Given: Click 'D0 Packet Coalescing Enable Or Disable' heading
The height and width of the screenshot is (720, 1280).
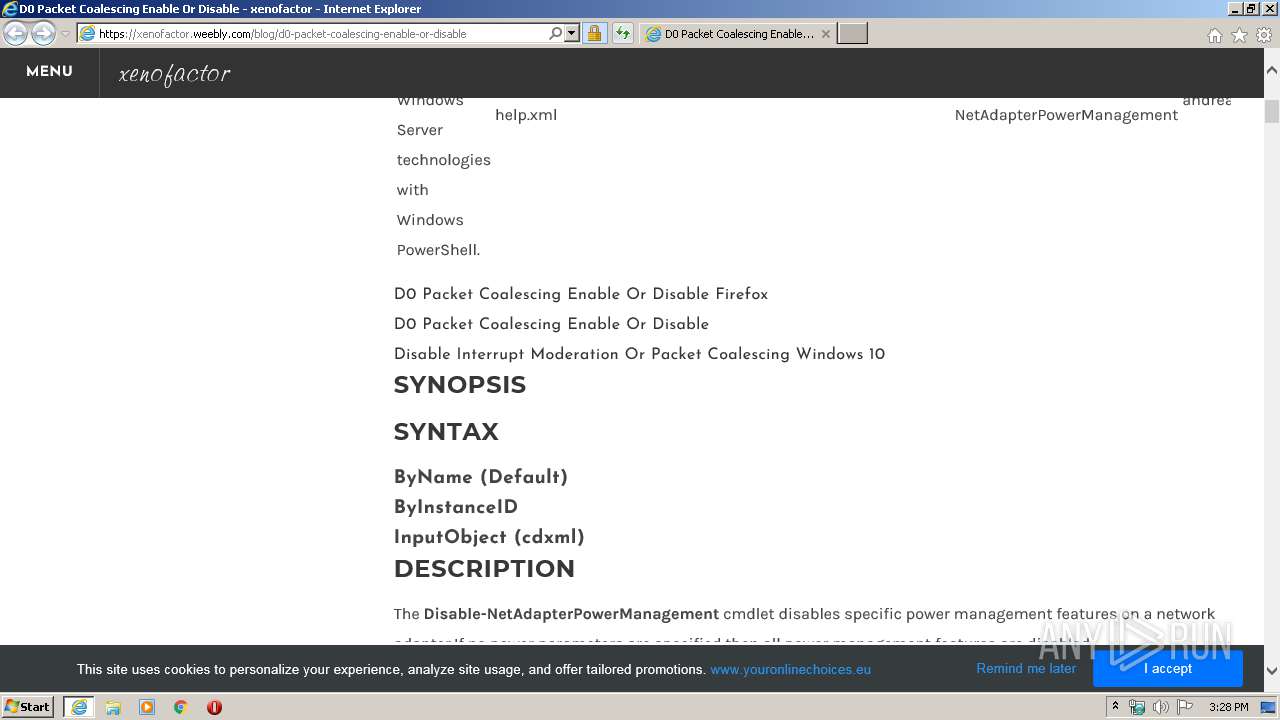Looking at the screenshot, I should 551,324.
